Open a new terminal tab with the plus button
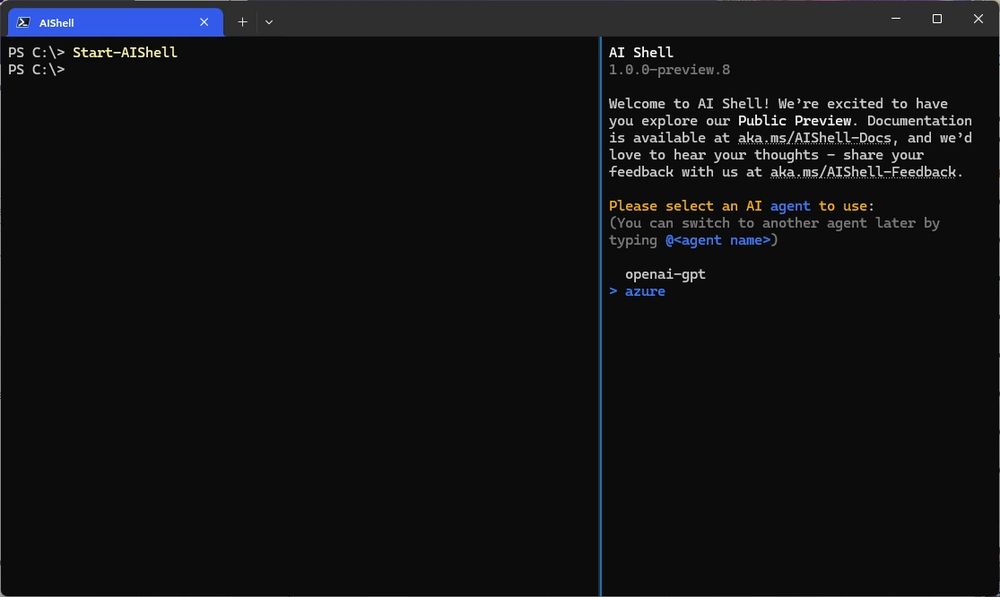Viewport: 1000px width, 597px height. (242, 22)
